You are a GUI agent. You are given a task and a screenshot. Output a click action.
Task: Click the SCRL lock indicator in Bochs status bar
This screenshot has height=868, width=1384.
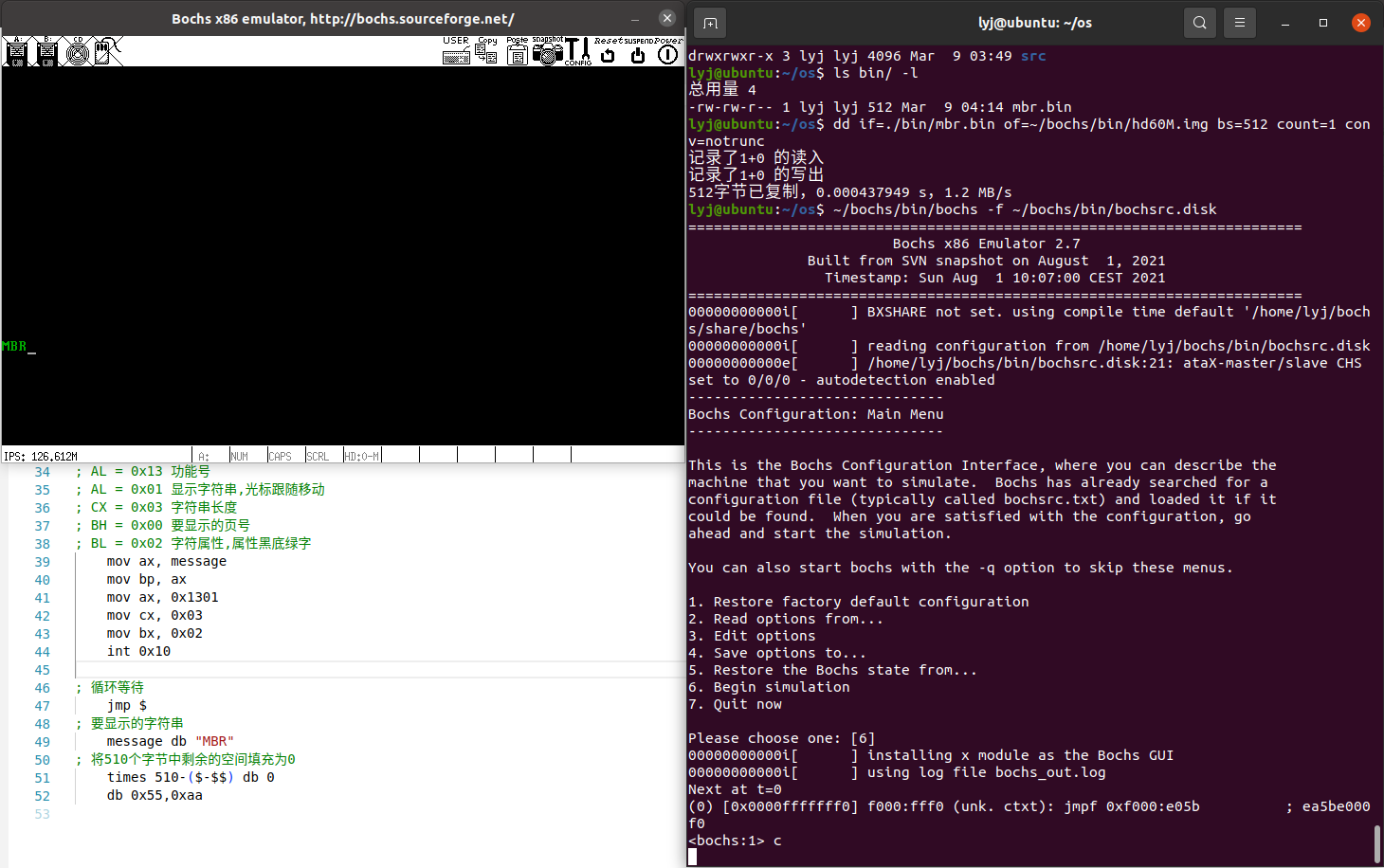(x=318, y=456)
